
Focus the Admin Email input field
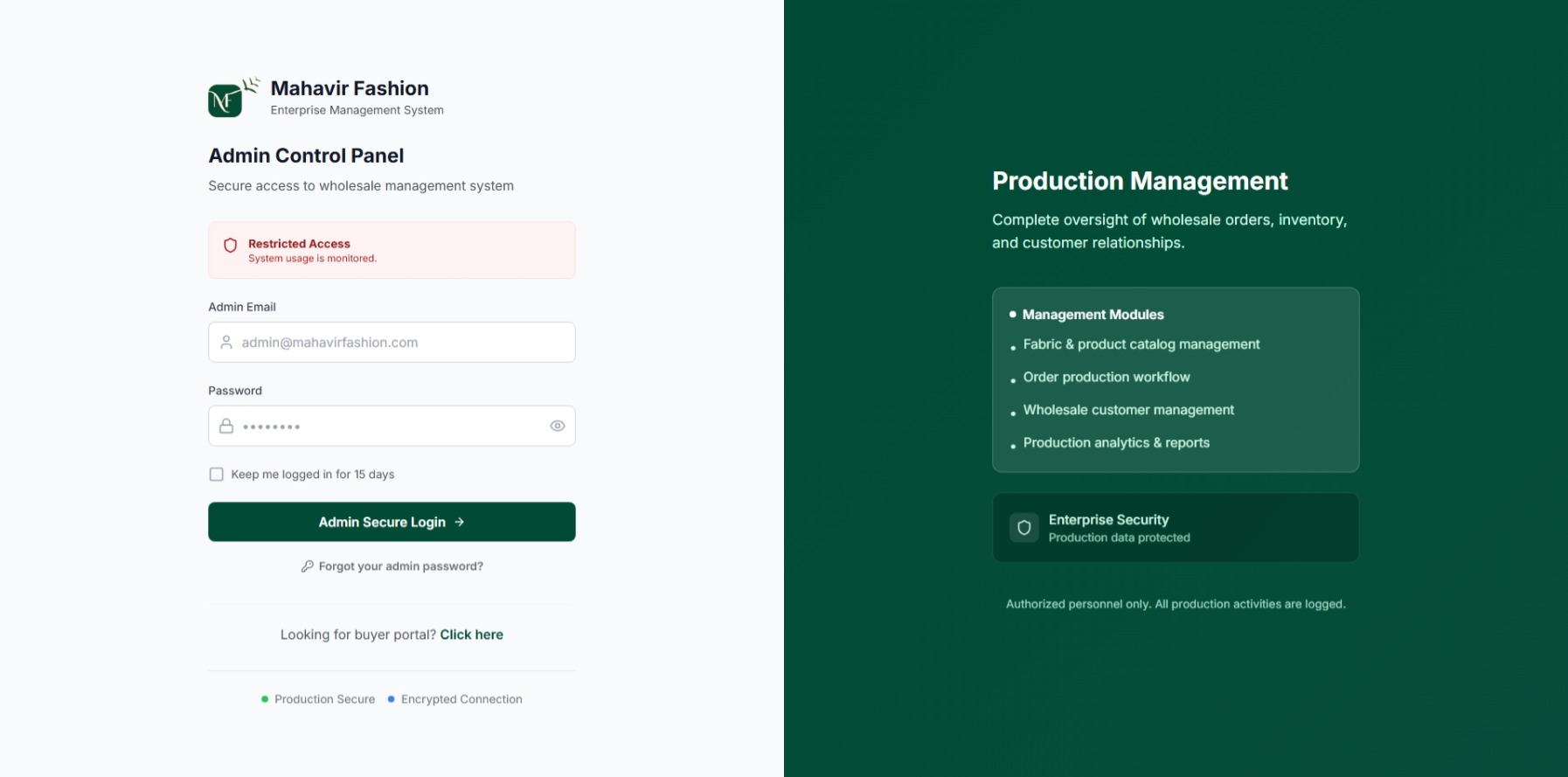402,343
